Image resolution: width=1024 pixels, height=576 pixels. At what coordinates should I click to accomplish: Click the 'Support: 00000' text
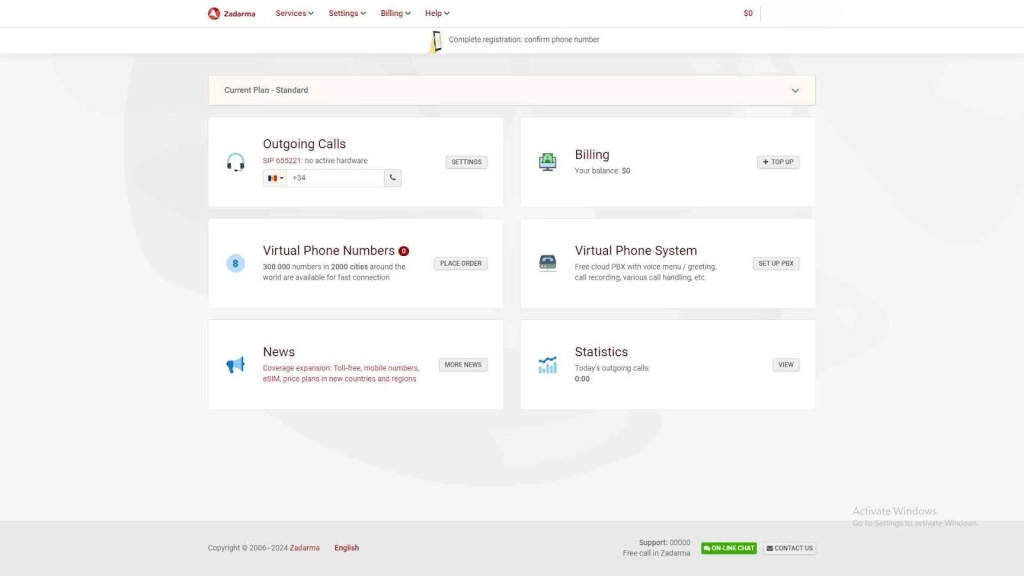click(664, 543)
